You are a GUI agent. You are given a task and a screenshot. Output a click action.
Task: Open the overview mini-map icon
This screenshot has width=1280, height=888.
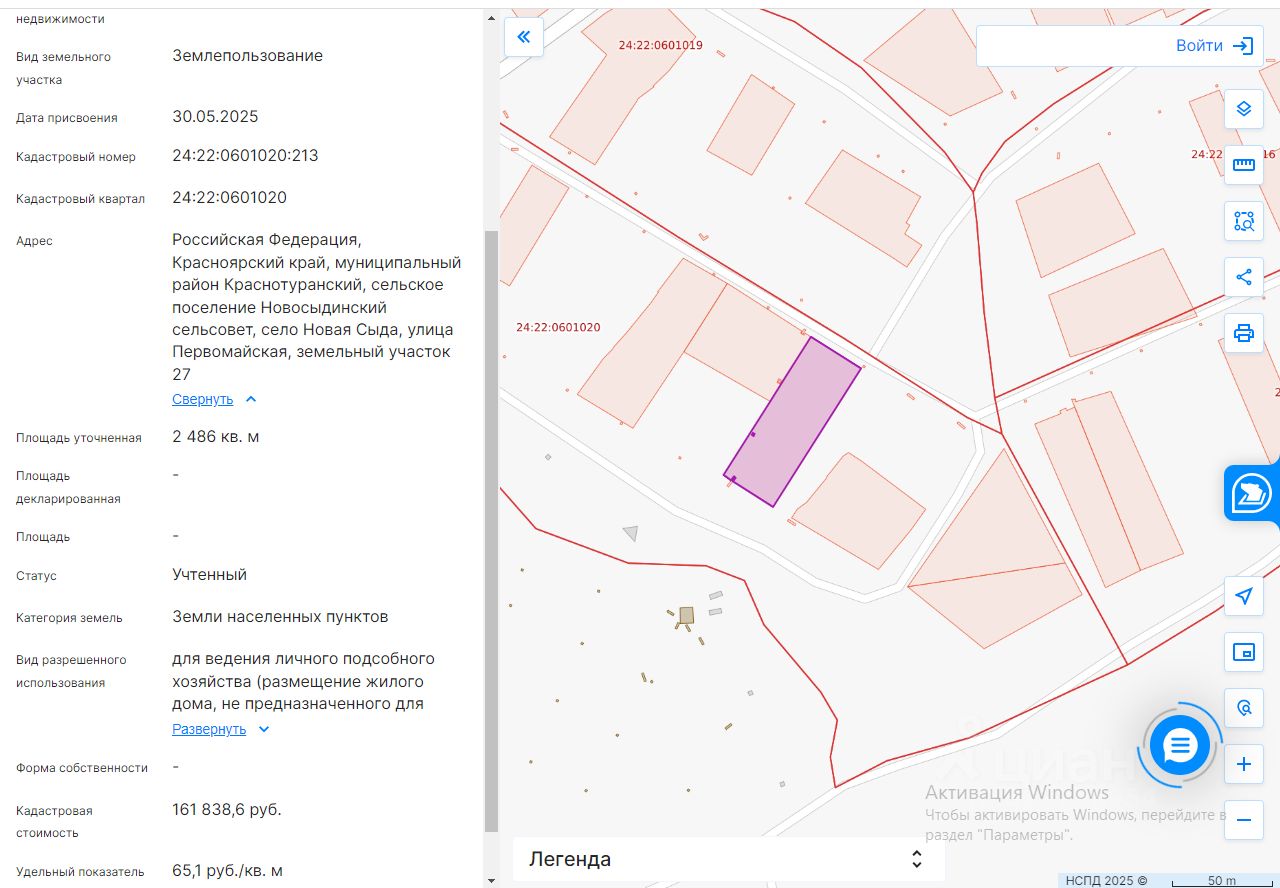pos(1243,653)
